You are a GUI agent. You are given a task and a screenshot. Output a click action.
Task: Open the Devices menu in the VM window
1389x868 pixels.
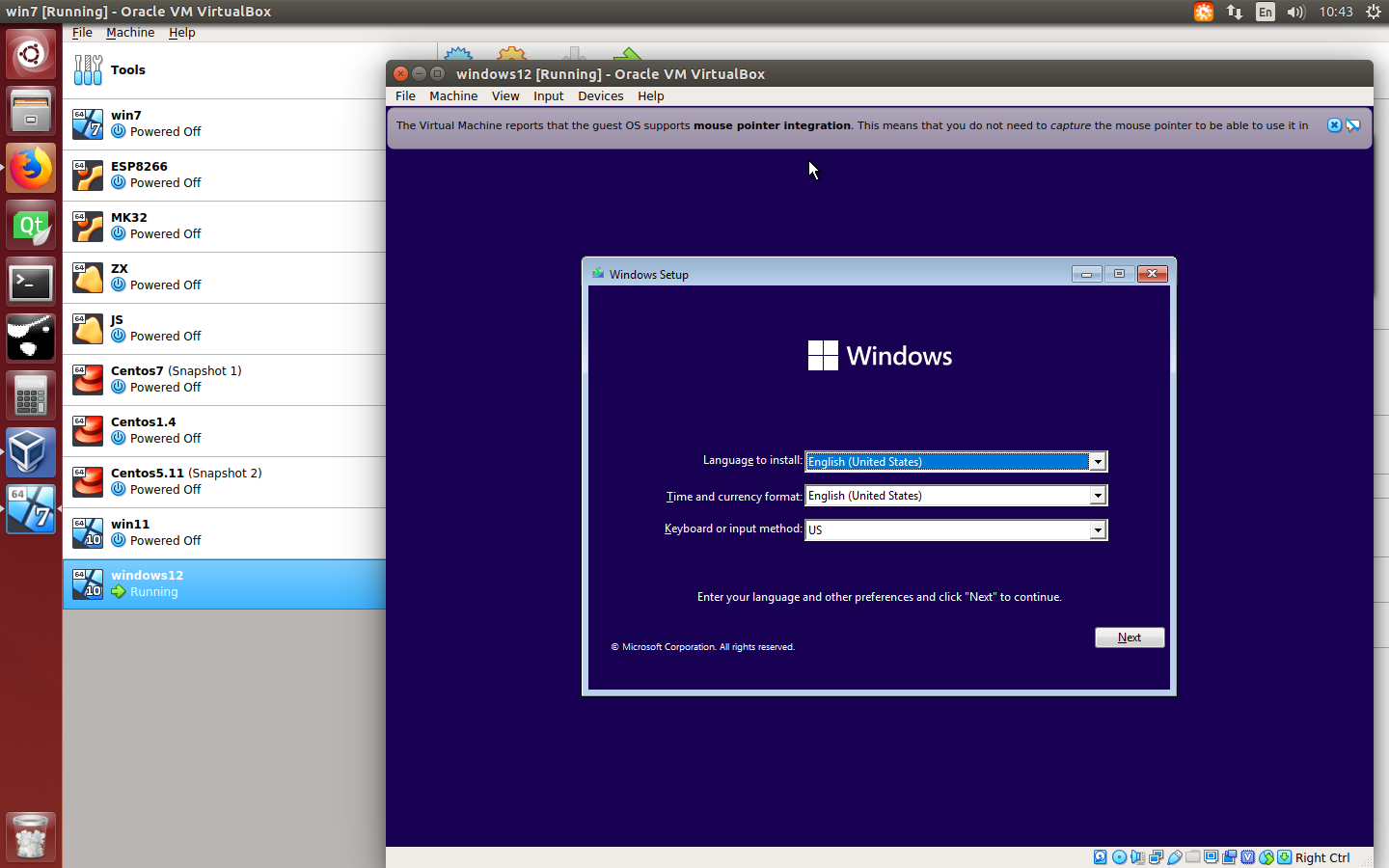pyautogui.click(x=600, y=95)
